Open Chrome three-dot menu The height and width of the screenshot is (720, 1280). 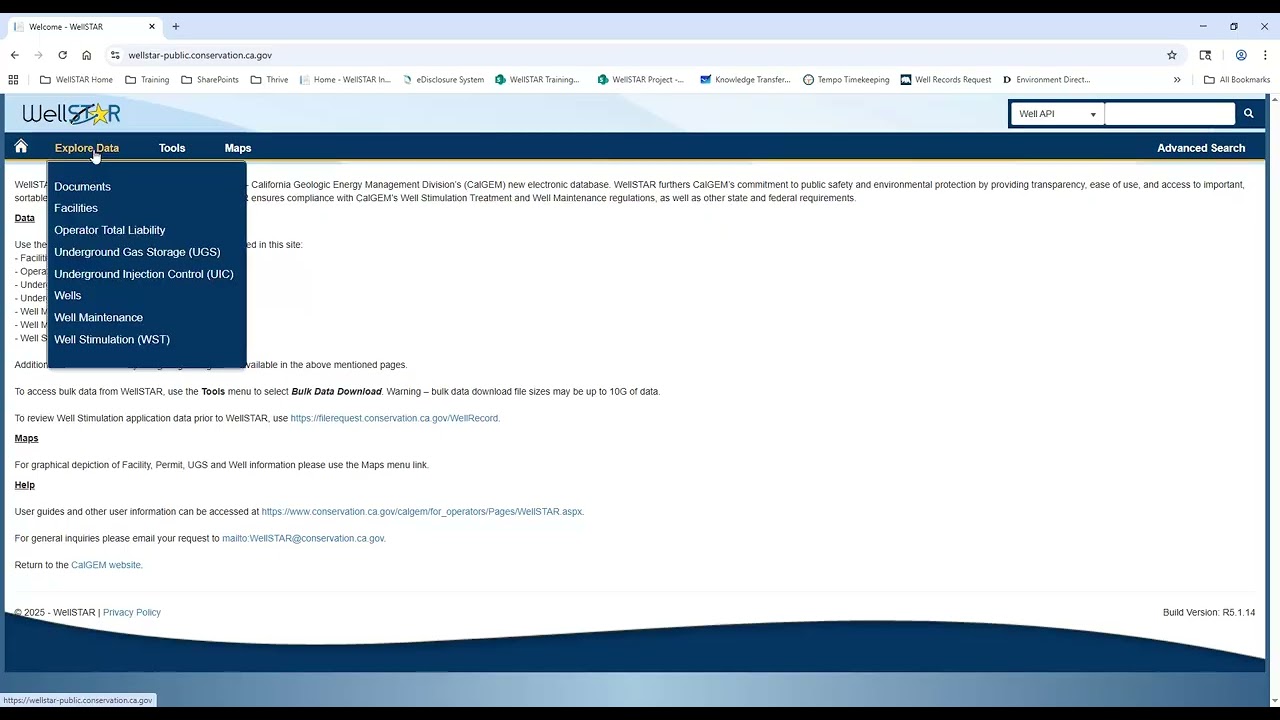1265,55
